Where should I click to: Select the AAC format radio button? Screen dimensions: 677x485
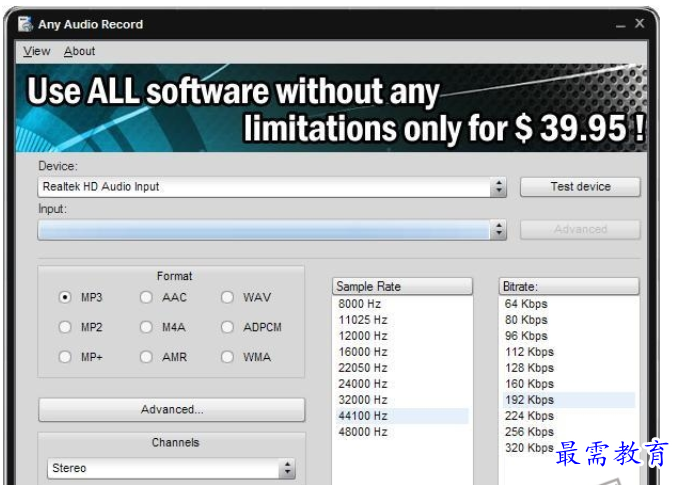click(146, 297)
